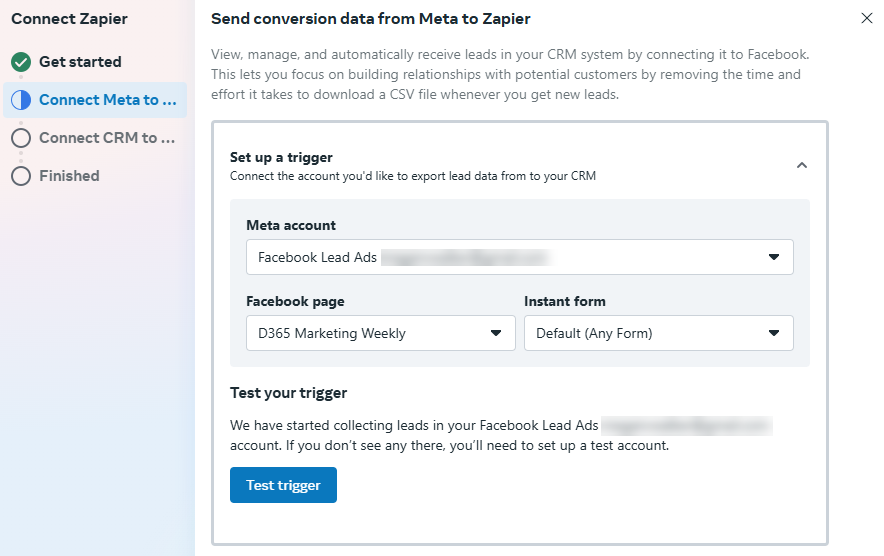Image resolution: width=884 pixels, height=556 pixels.
Task: Collapse the Set up a trigger section
Action: (x=801, y=165)
